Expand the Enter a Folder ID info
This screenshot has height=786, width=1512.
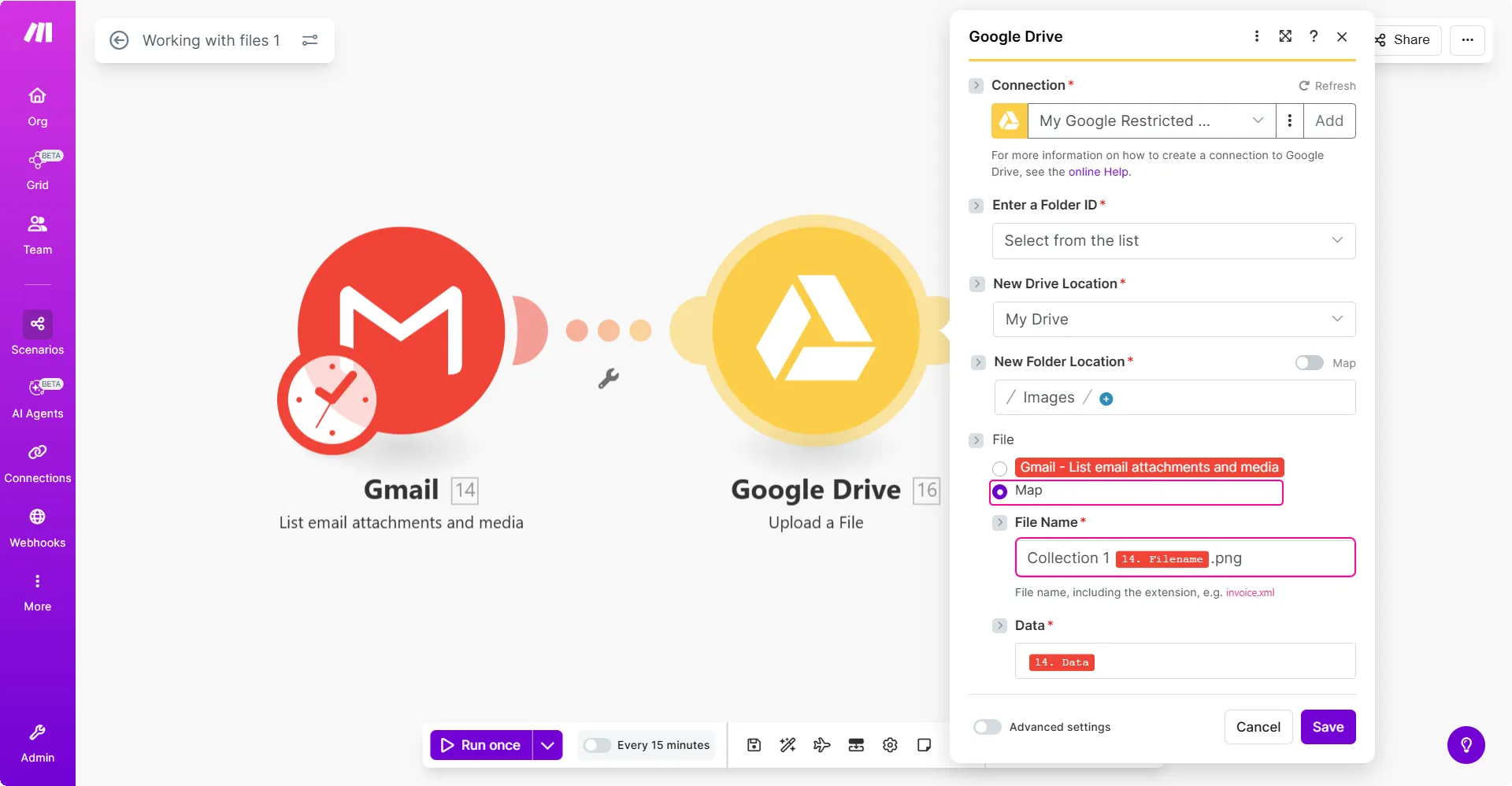pos(976,206)
